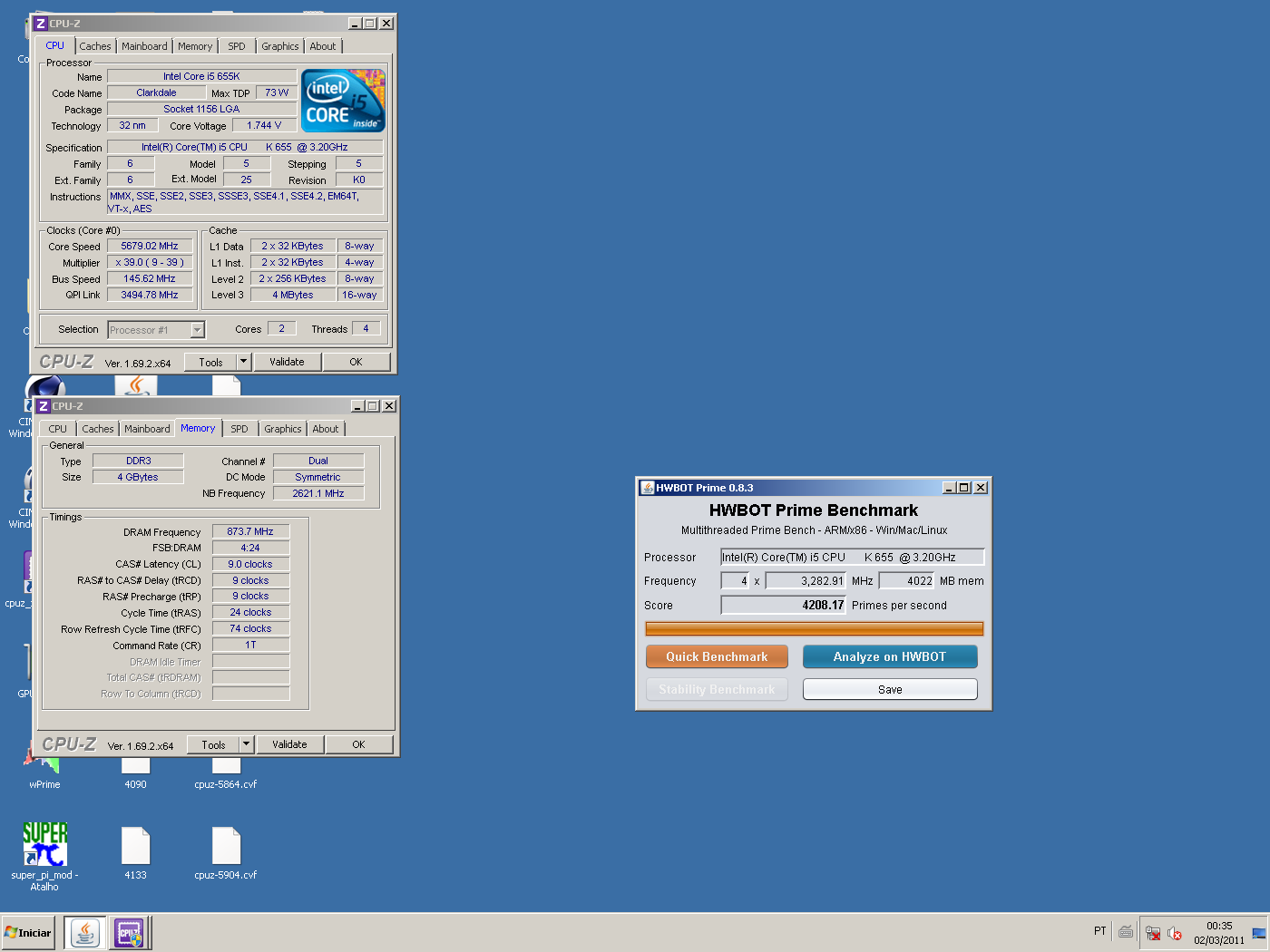
Task: Click the volume tray icon
Action: [1175, 933]
